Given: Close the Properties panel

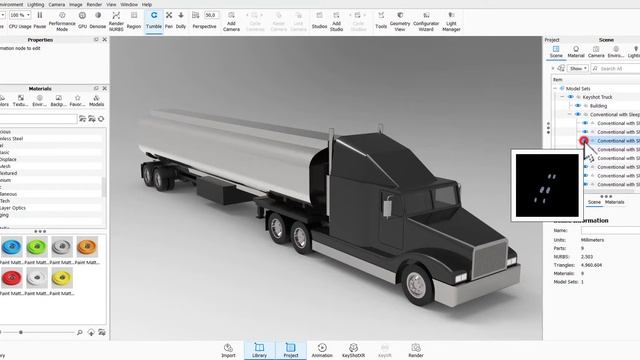Looking at the screenshot, I should pos(104,40).
